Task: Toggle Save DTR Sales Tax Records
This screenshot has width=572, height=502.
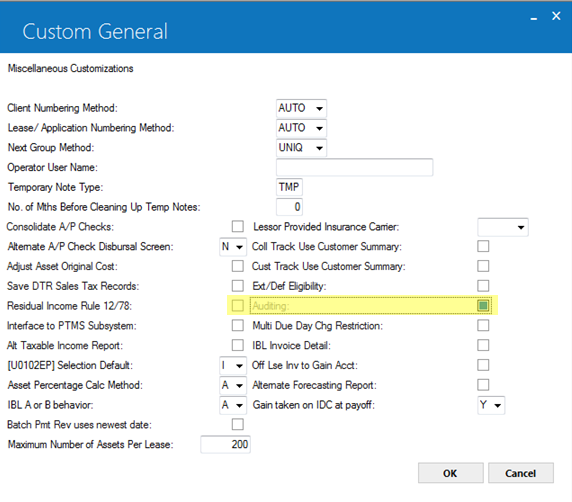Action: pyautogui.click(x=238, y=286)
